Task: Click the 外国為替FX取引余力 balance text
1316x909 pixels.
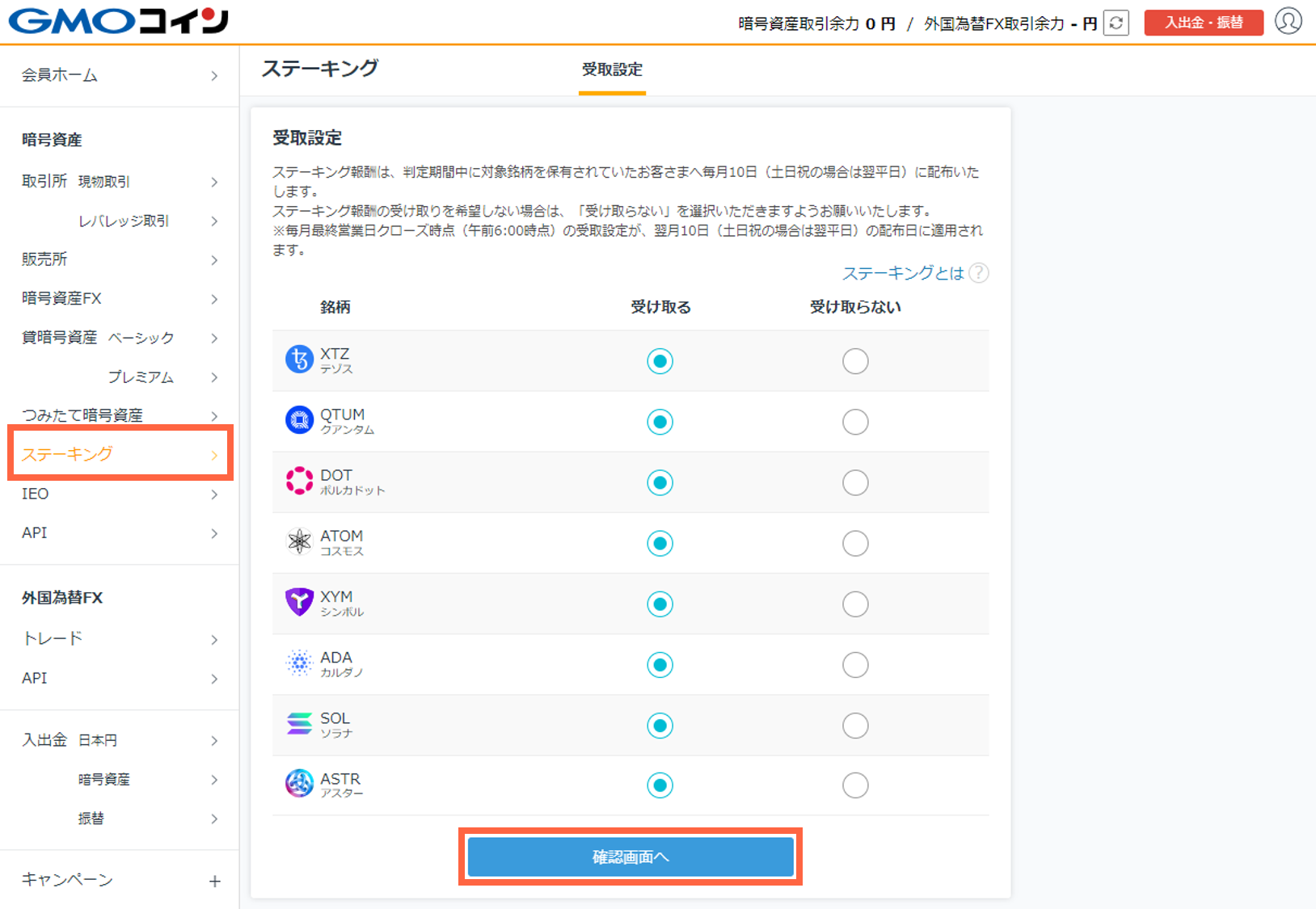Action: [x=1010, y=23]
